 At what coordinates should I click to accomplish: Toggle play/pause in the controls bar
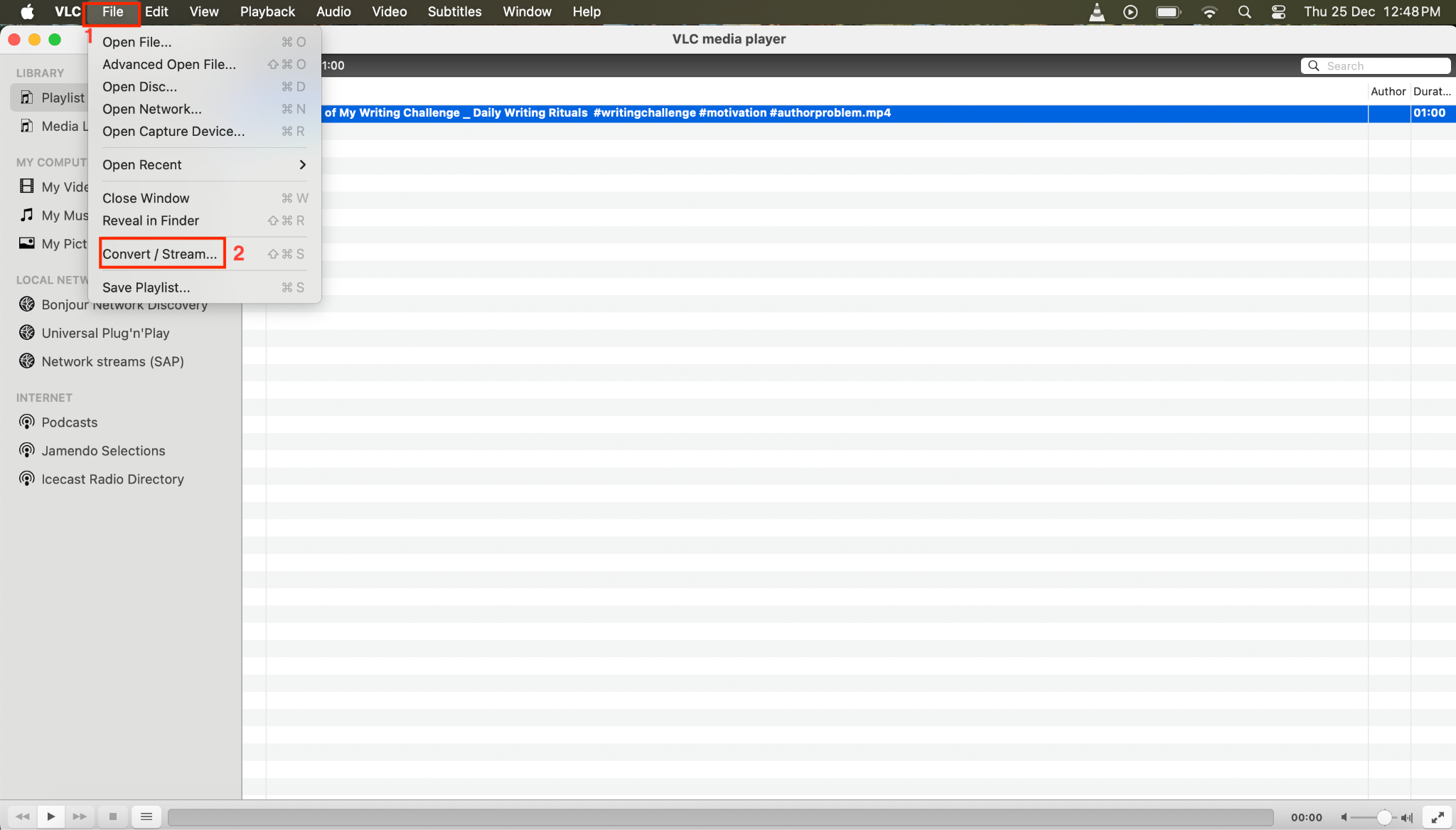(x=50, y=816)
